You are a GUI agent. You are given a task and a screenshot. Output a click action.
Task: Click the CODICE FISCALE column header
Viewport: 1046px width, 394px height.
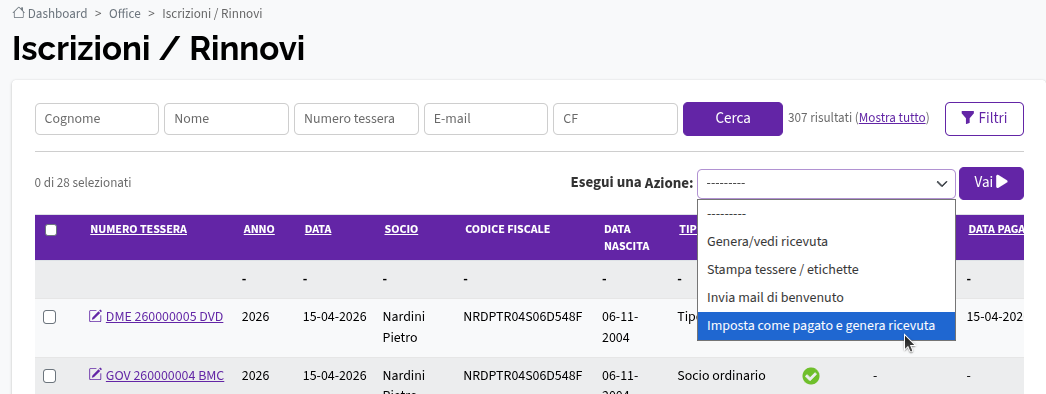coord(508,229)
